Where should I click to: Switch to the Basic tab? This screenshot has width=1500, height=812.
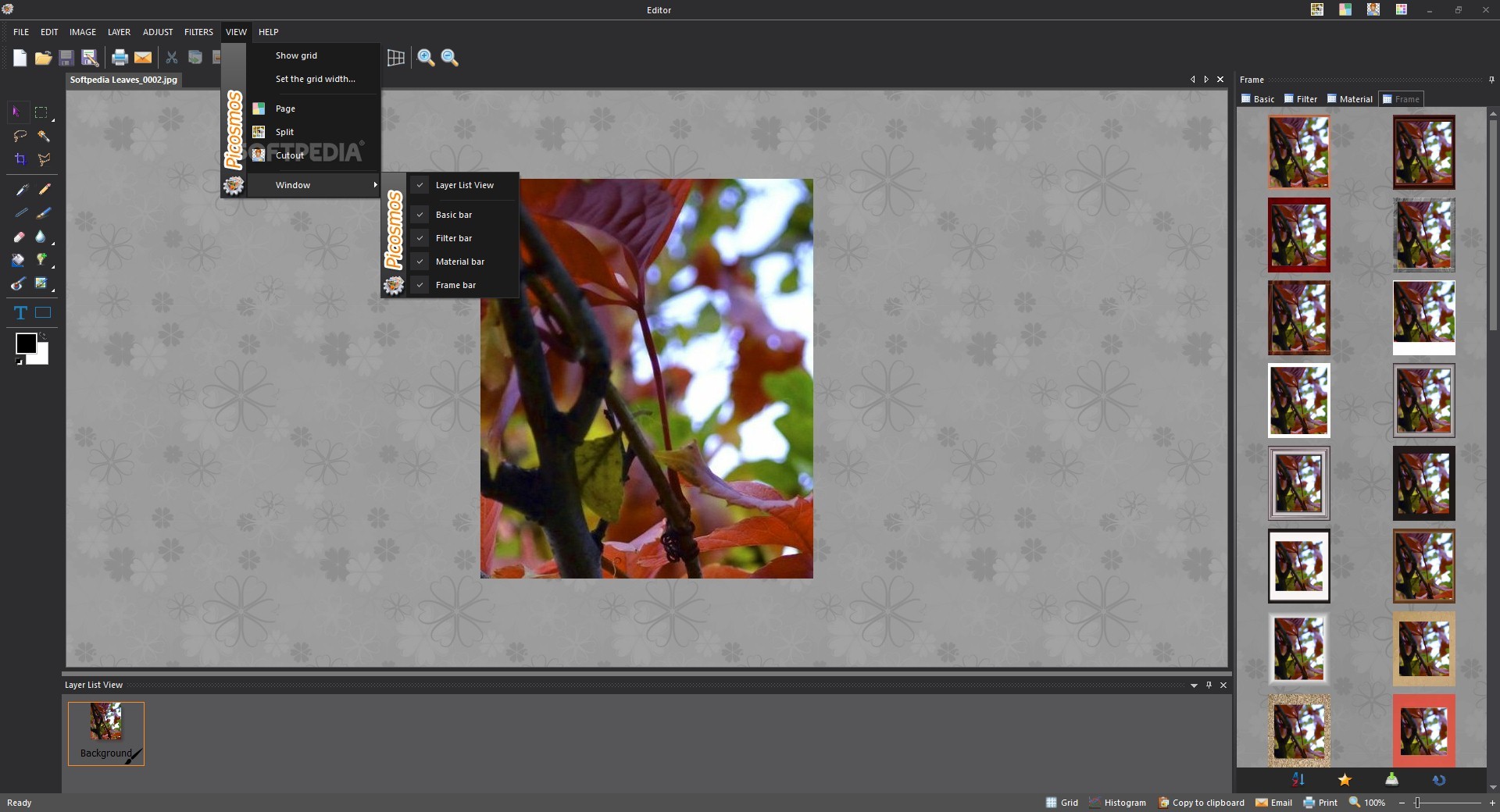[1258, 99]
